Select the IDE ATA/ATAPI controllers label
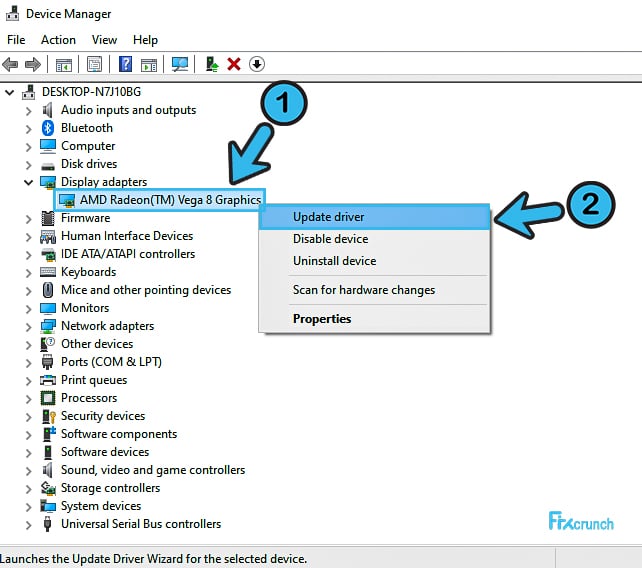 click(x=128, y=254)
